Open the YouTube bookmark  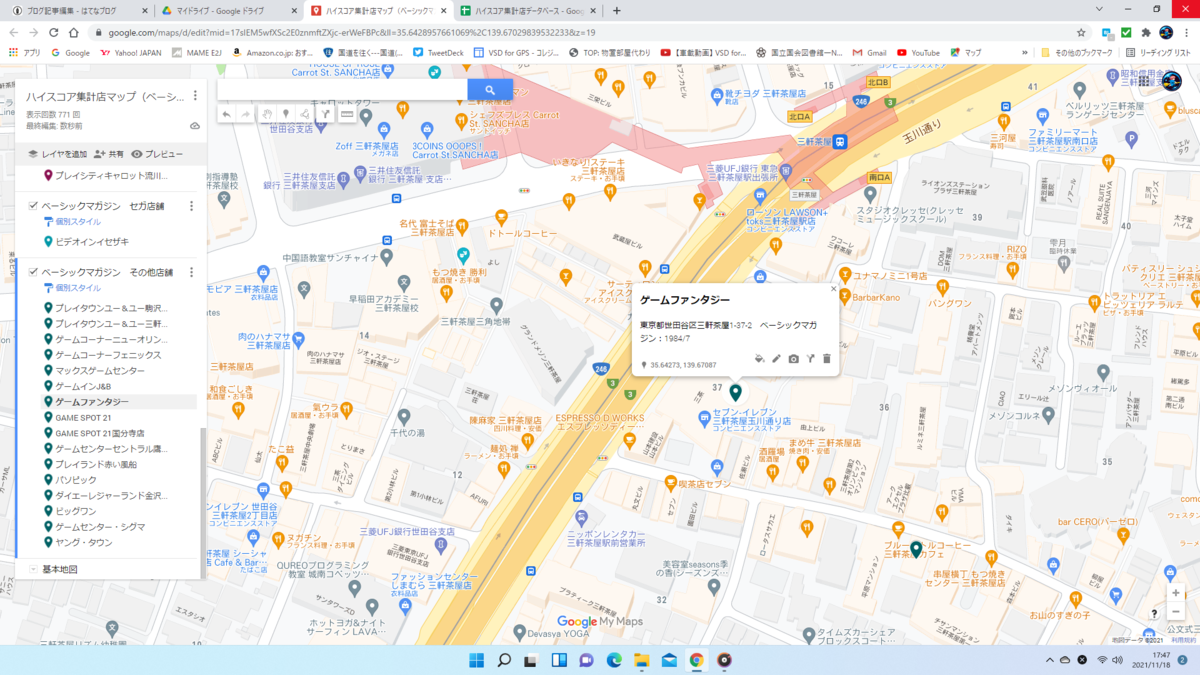coord(918,52)
